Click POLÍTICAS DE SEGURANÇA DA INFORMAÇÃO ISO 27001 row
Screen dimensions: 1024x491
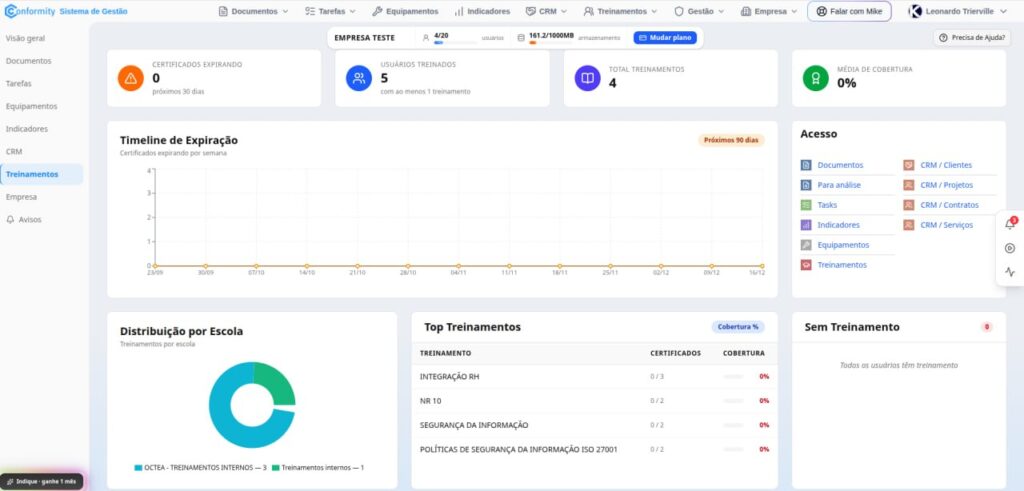point(594,449)
